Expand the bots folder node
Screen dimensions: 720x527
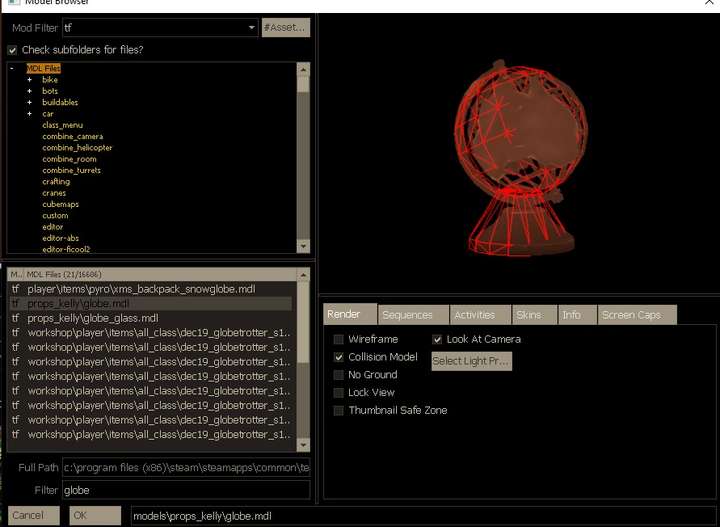point(30,91)
